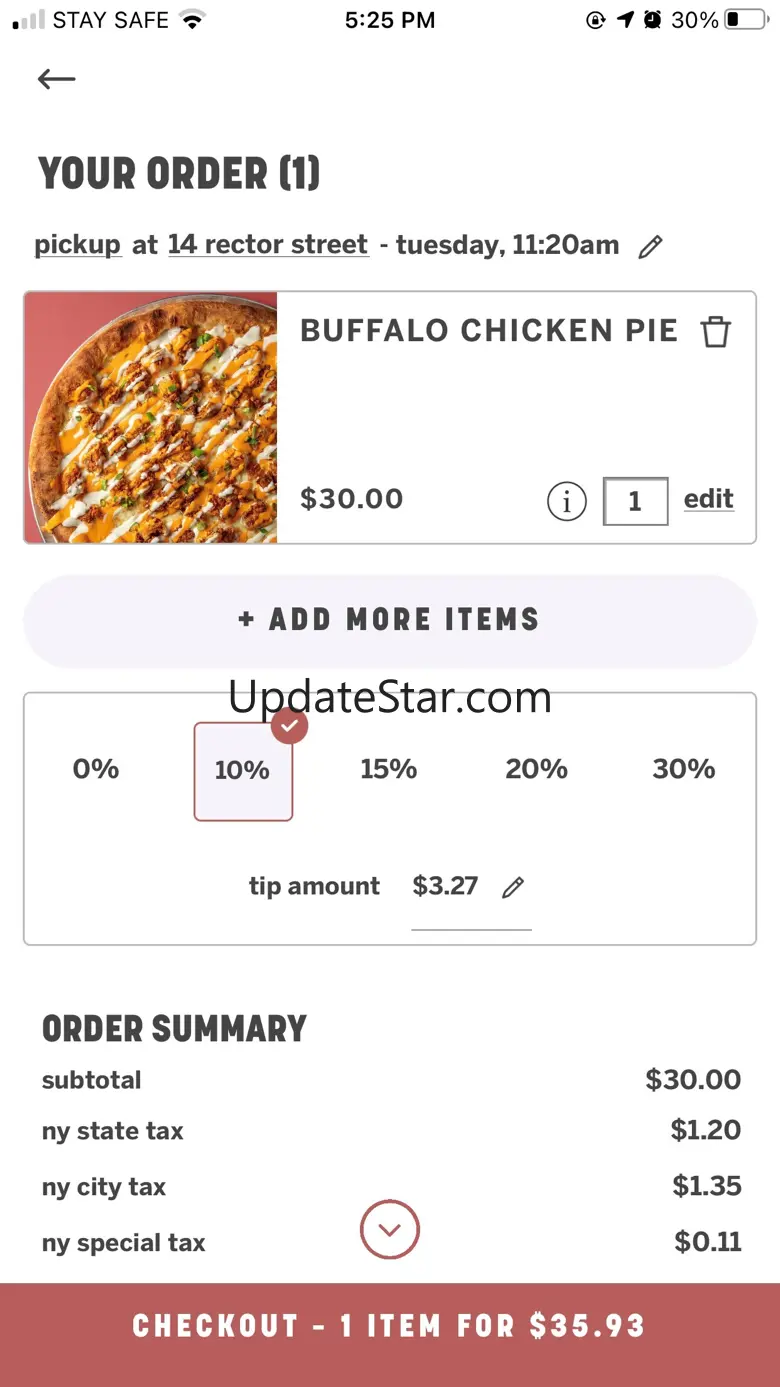Select the 0% tip option

(96, 769)
